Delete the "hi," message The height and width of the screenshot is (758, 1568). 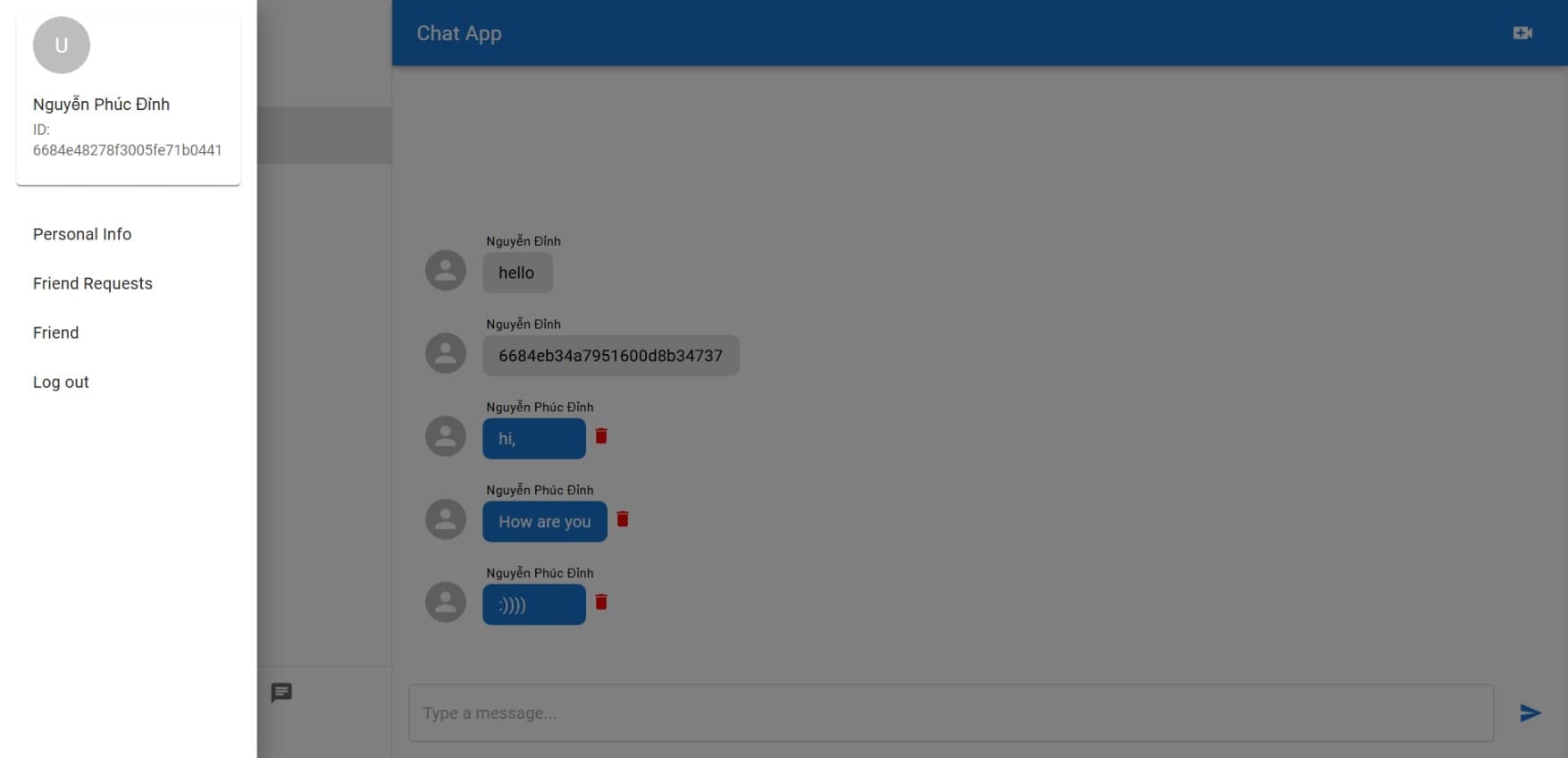pyautogui.click(x=601, y=436)
